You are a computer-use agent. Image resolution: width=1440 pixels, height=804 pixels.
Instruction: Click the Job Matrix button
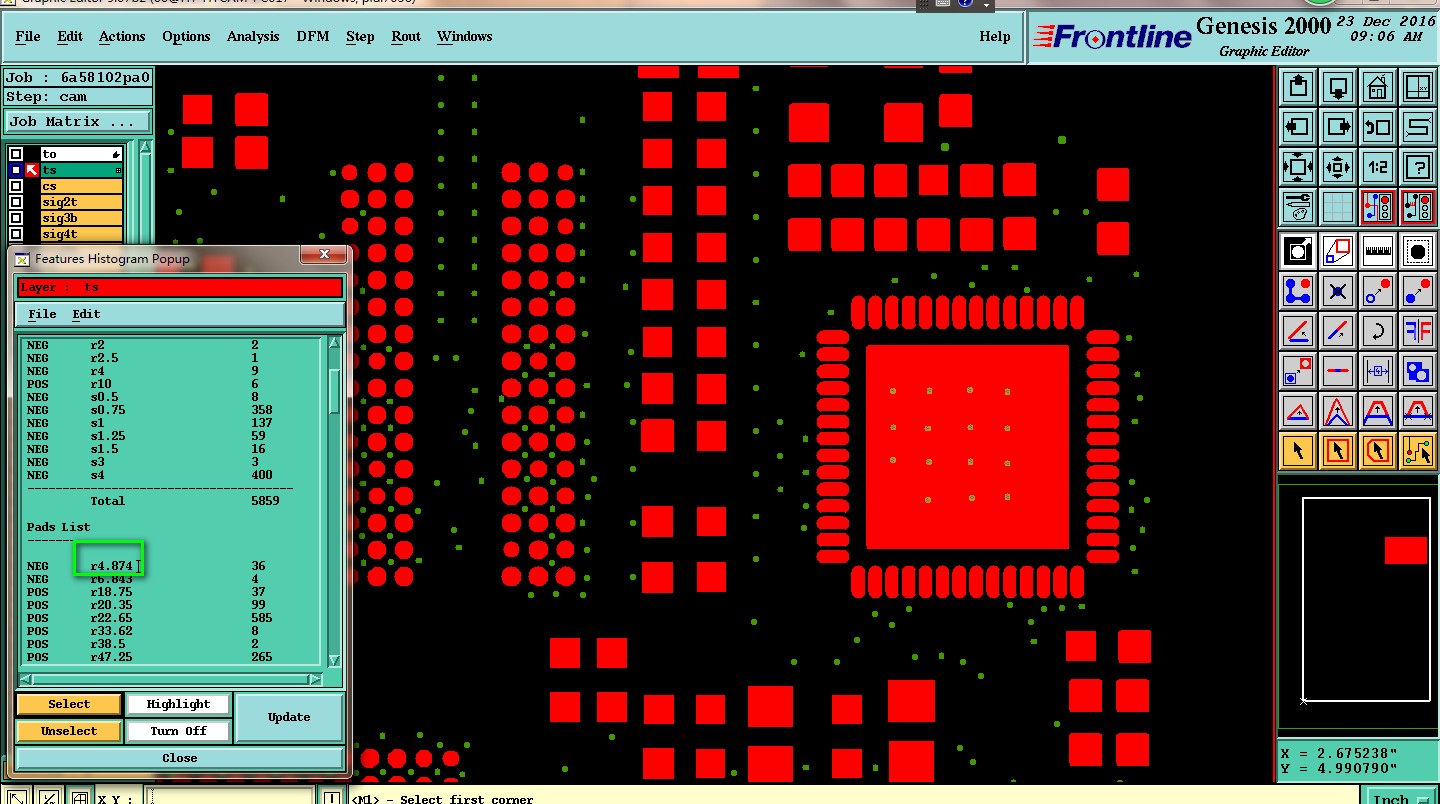tap(78, 122)
